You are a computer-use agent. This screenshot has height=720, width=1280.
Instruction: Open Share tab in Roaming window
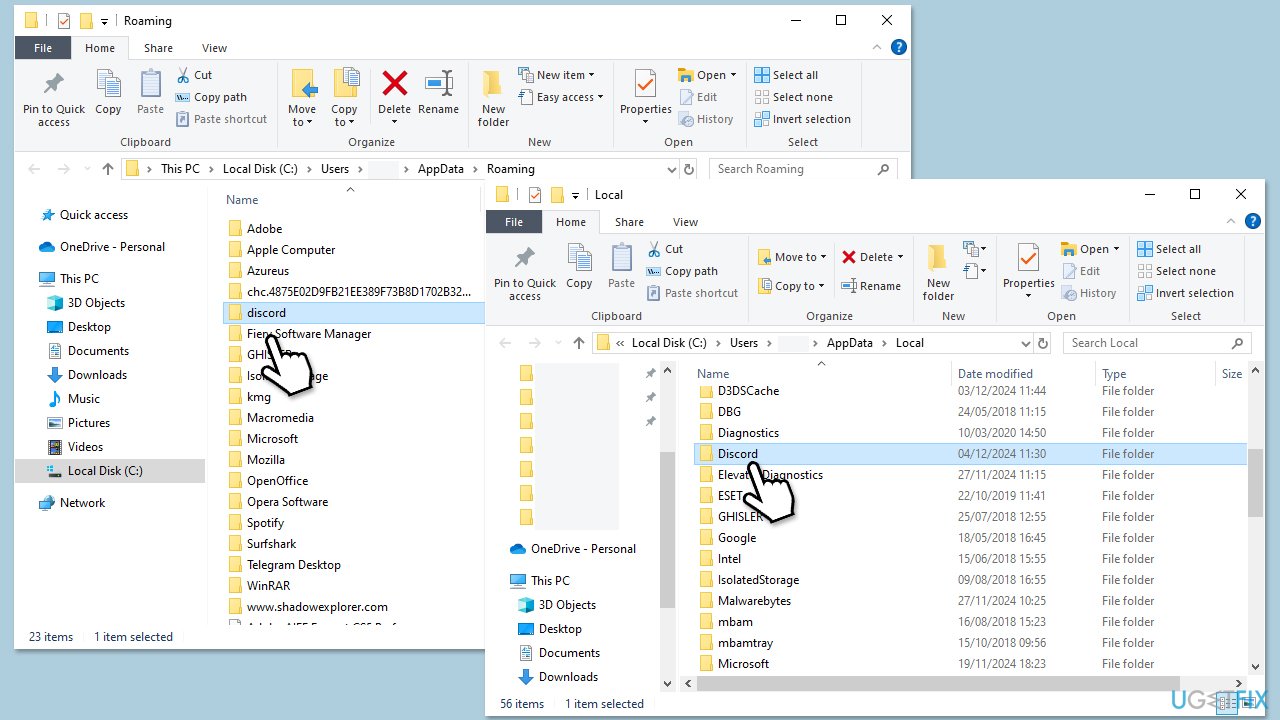158,48
